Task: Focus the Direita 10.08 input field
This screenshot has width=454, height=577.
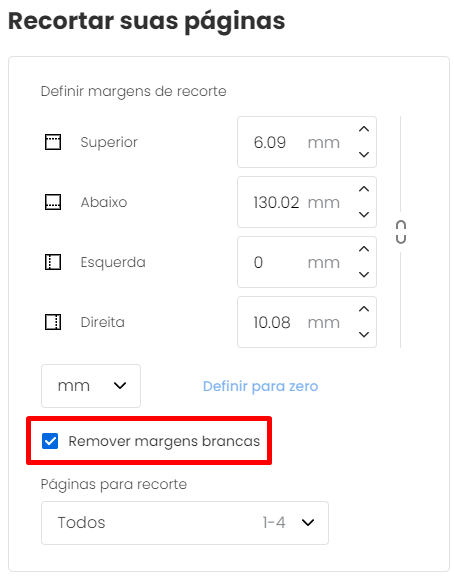Action: [307, 322]
